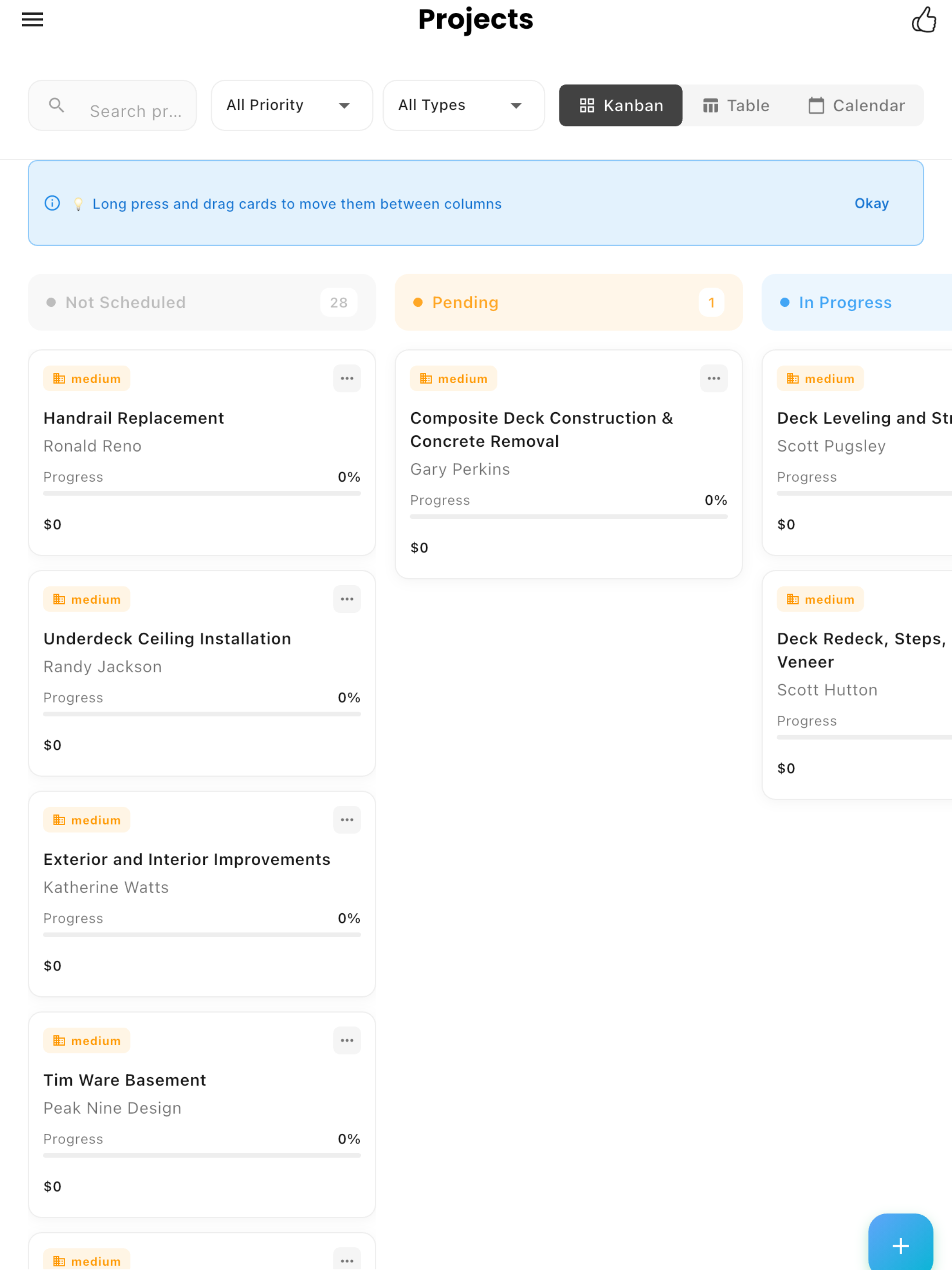952x1270 pixels.
Task: Click medium priority badge on Tim Ware Basement
Action: 87,1040
